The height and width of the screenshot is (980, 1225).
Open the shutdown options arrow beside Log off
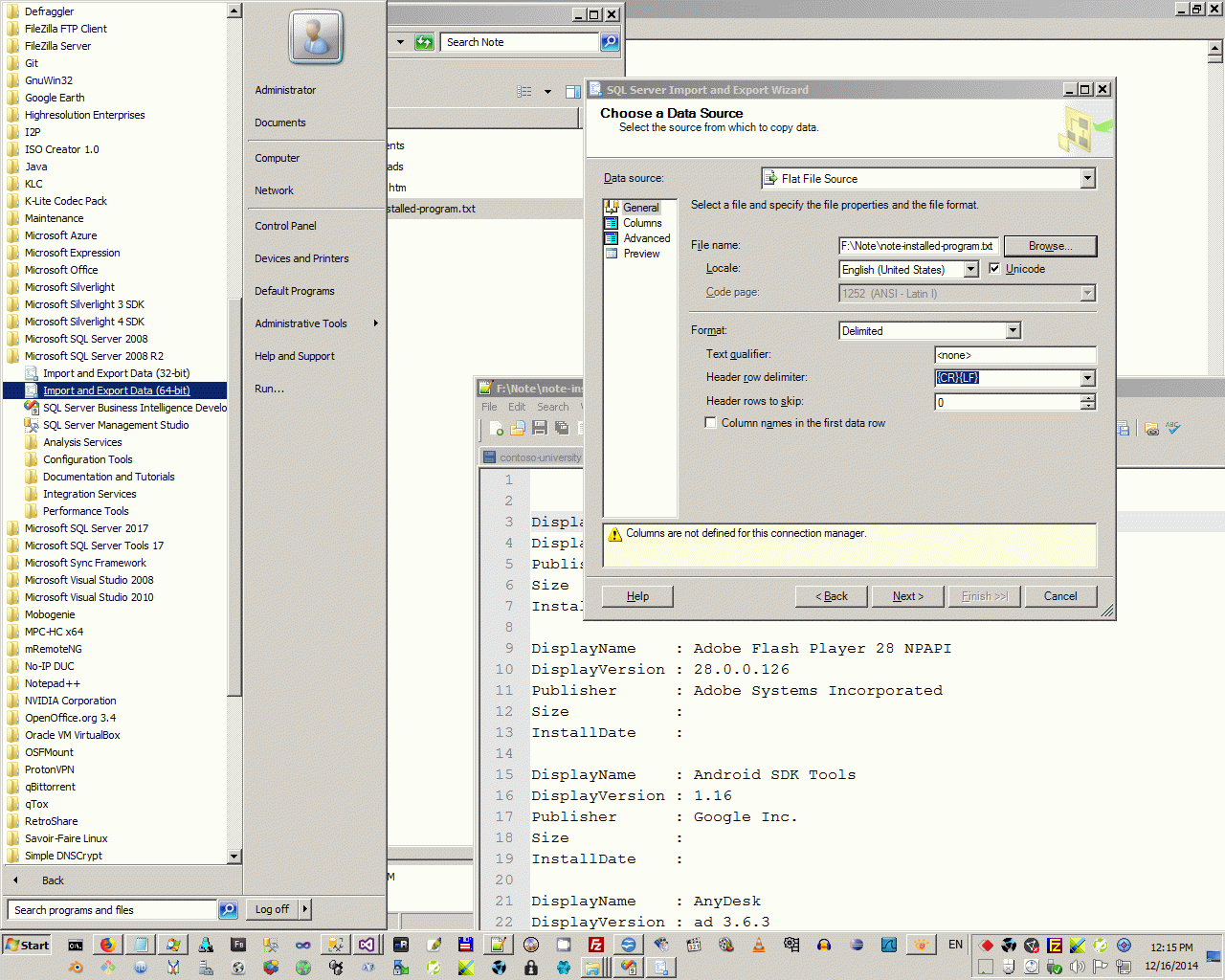(305, 909)
